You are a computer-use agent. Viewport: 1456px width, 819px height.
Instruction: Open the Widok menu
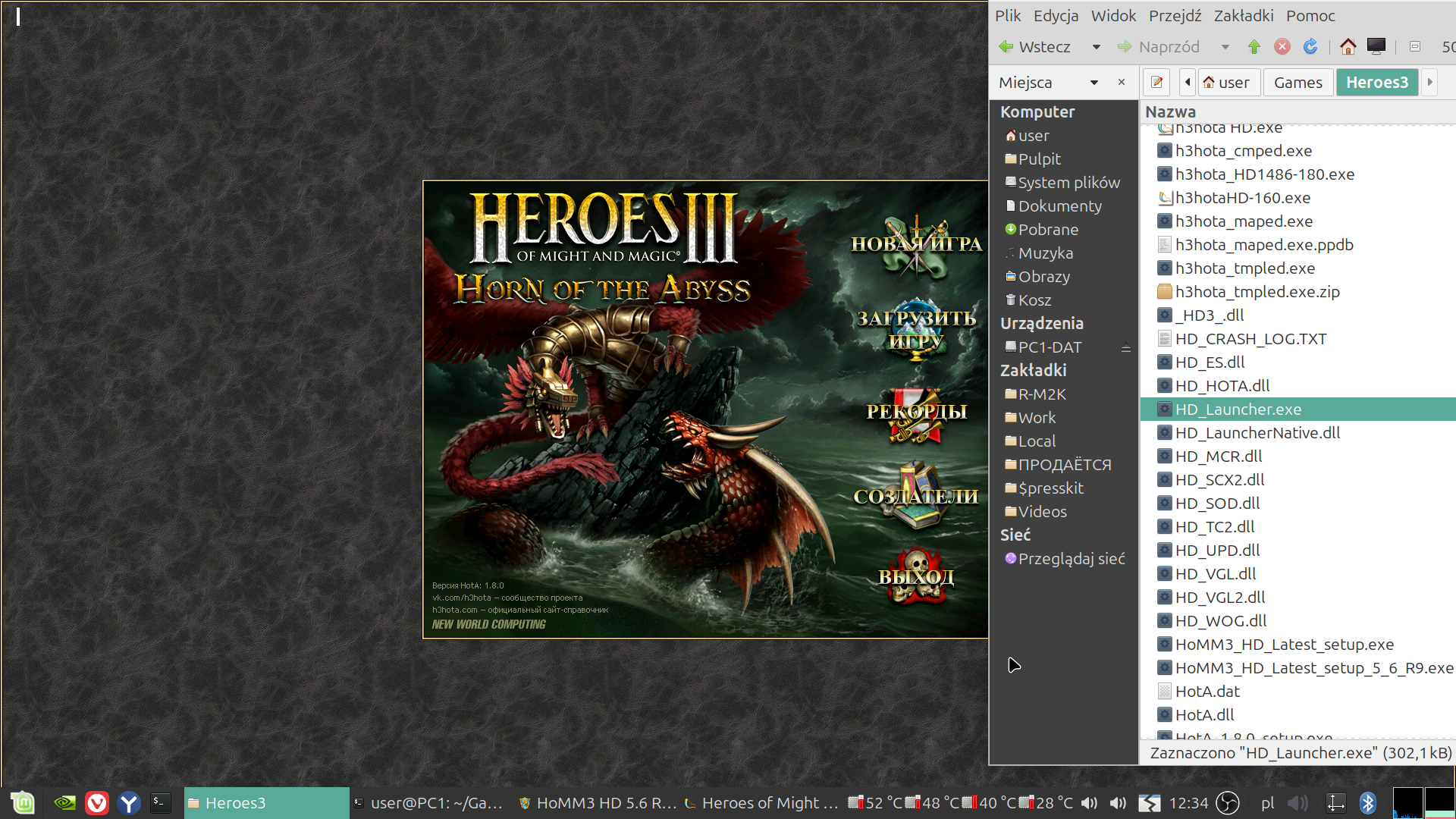(1113, 16)
